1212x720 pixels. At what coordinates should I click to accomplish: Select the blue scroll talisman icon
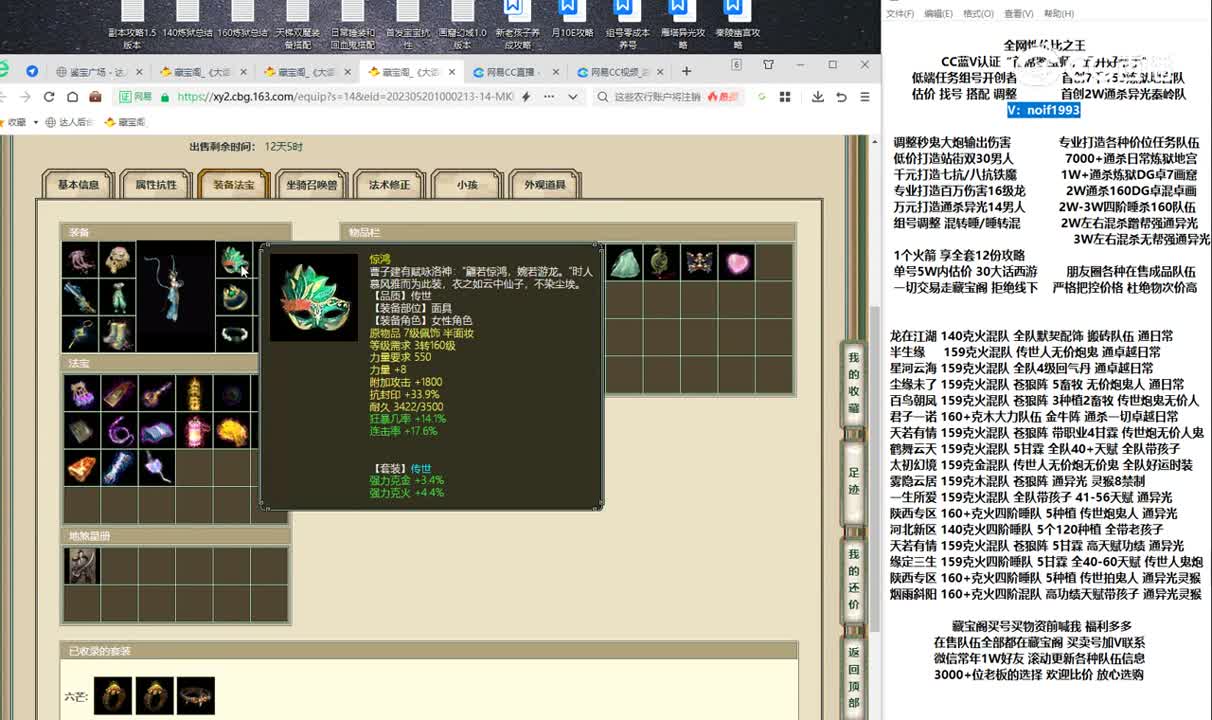(156, 430)
